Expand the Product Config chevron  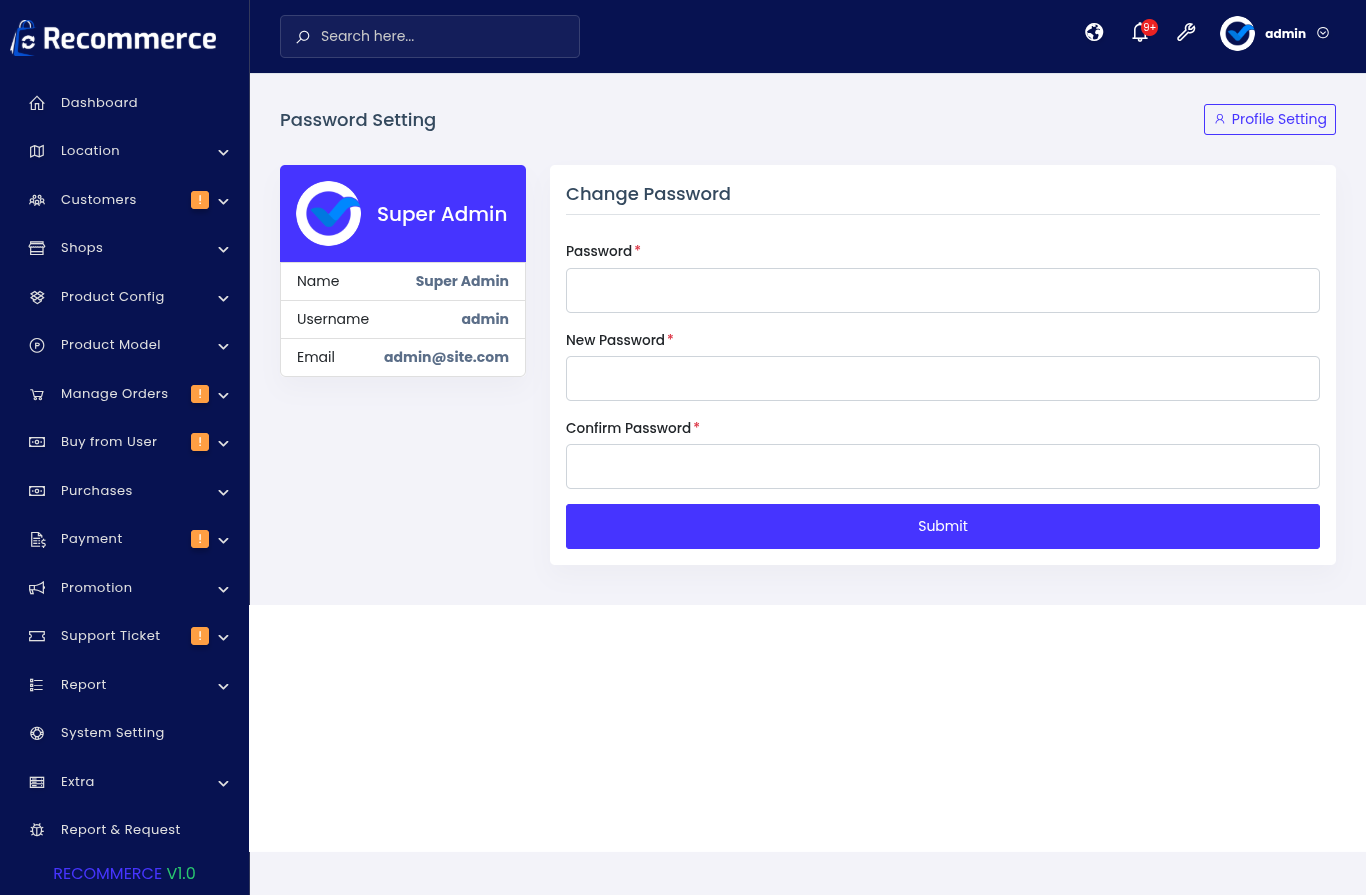coord(224,298)
